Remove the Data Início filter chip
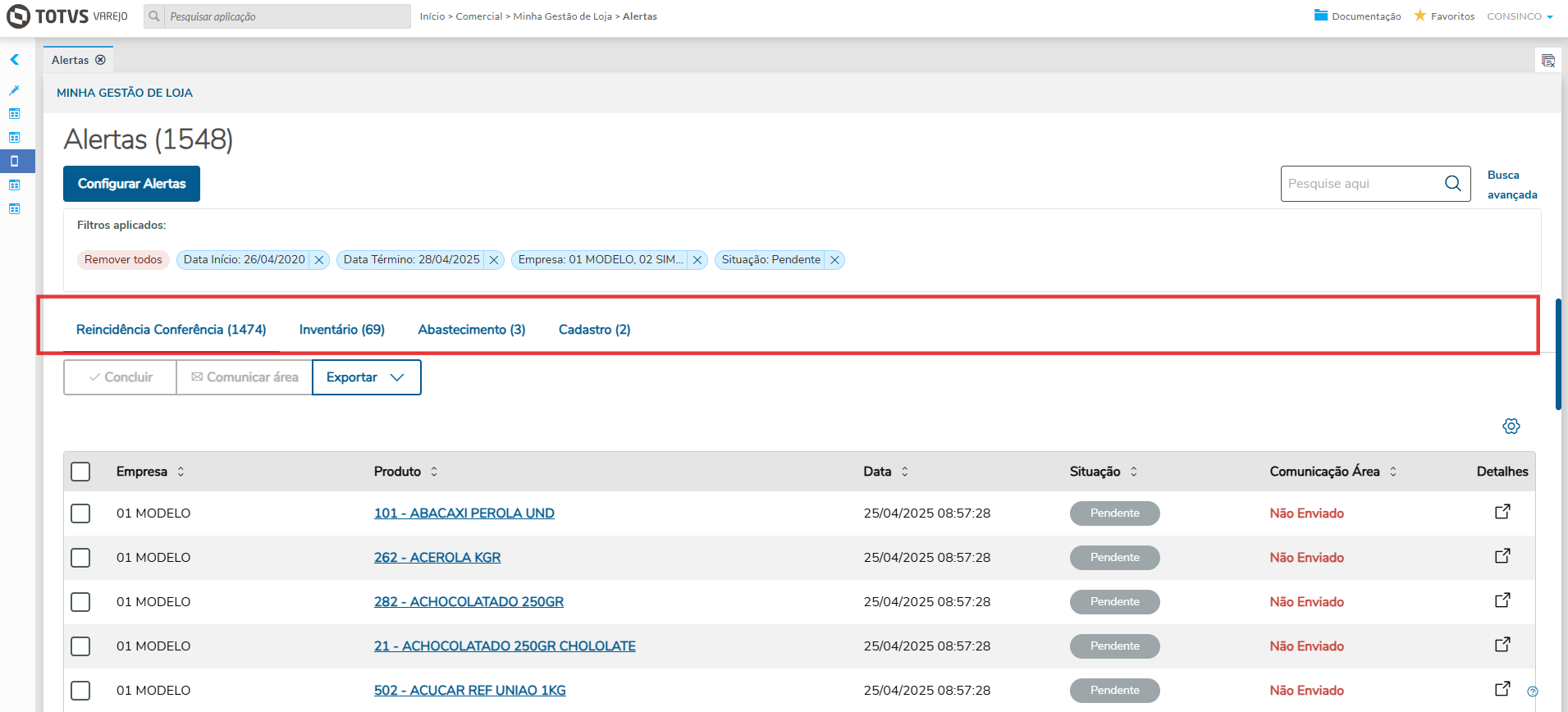 click(x=319, y=260)
